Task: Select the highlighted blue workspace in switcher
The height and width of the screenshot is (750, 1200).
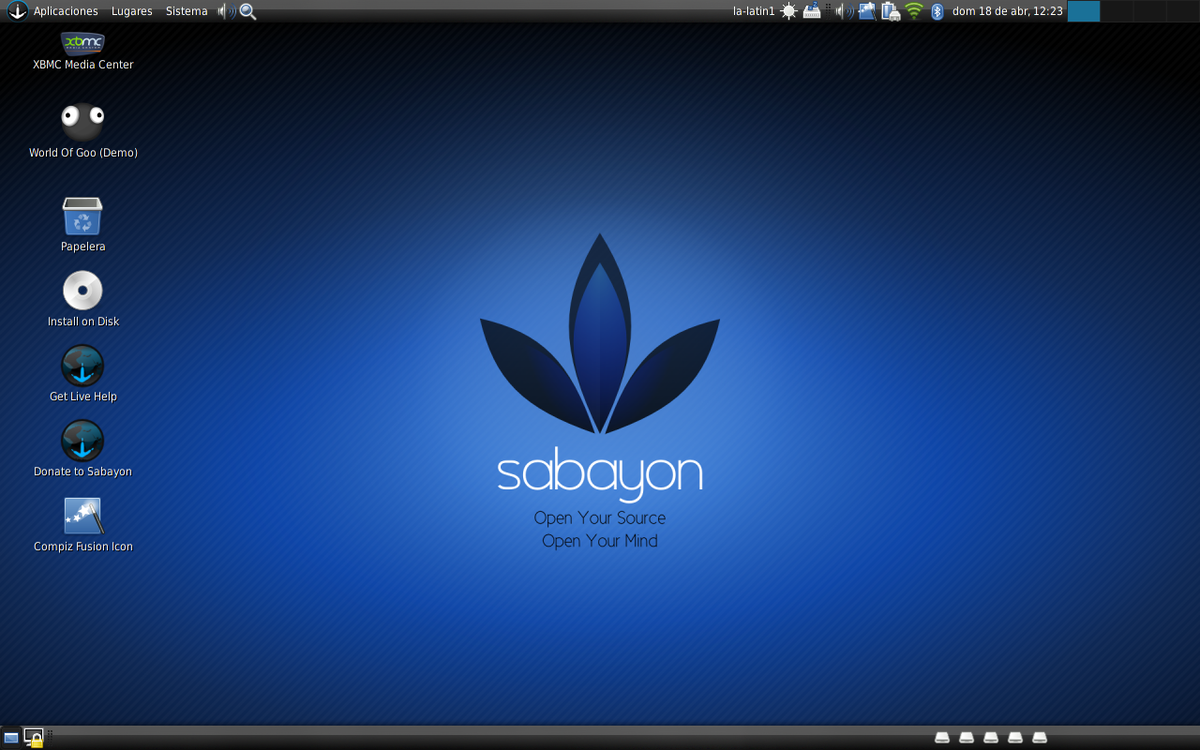Action: click(x=1083, y=11)
